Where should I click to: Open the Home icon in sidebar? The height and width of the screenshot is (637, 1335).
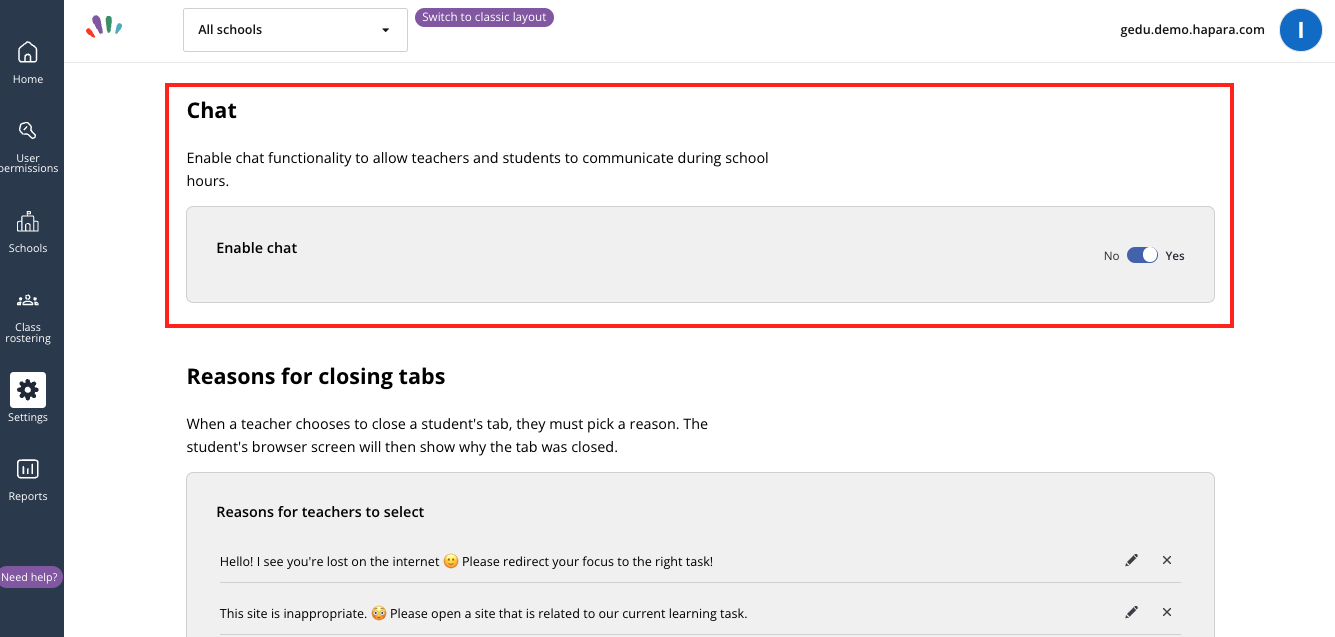28,52
